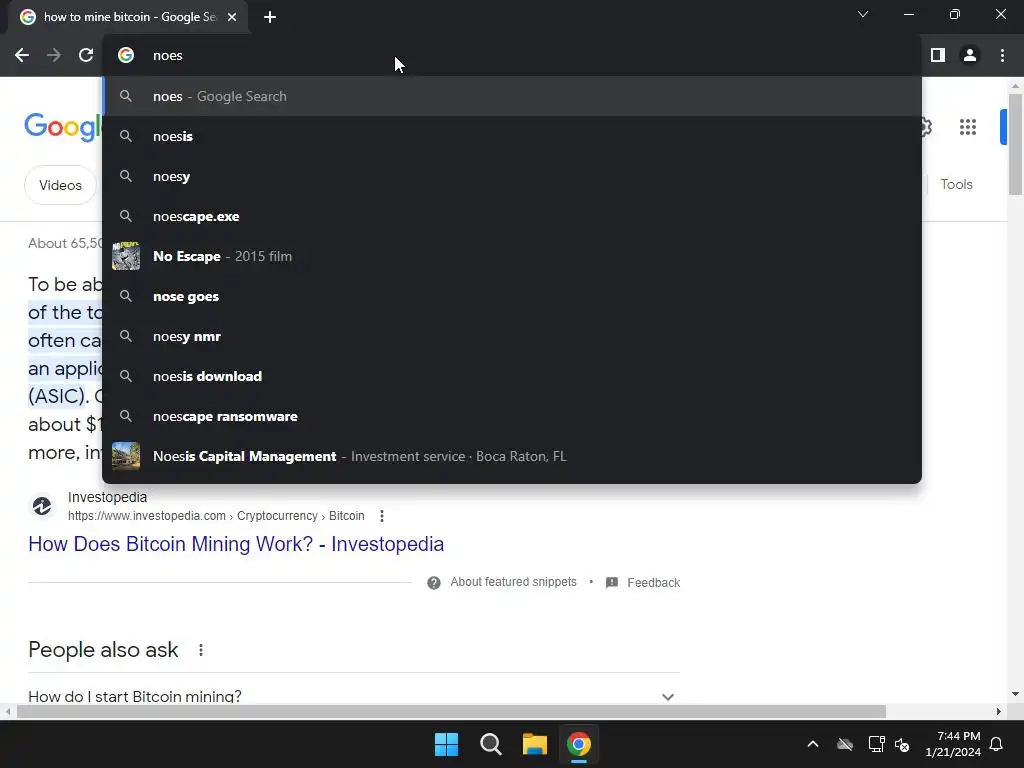Viewport: 1024px width, 768px height.
Task: Select the Videos filter chip
Action: point(60,185)
